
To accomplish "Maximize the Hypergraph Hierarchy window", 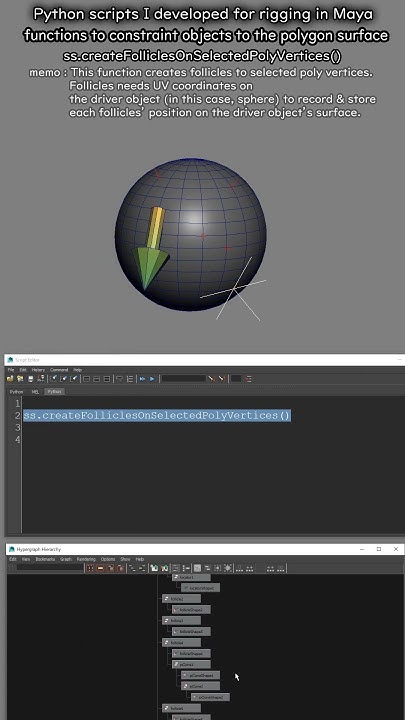I will [379, 549].
